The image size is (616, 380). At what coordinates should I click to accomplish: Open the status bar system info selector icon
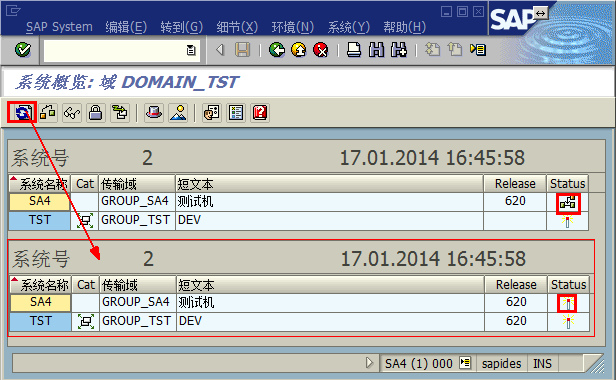(465, 363)
